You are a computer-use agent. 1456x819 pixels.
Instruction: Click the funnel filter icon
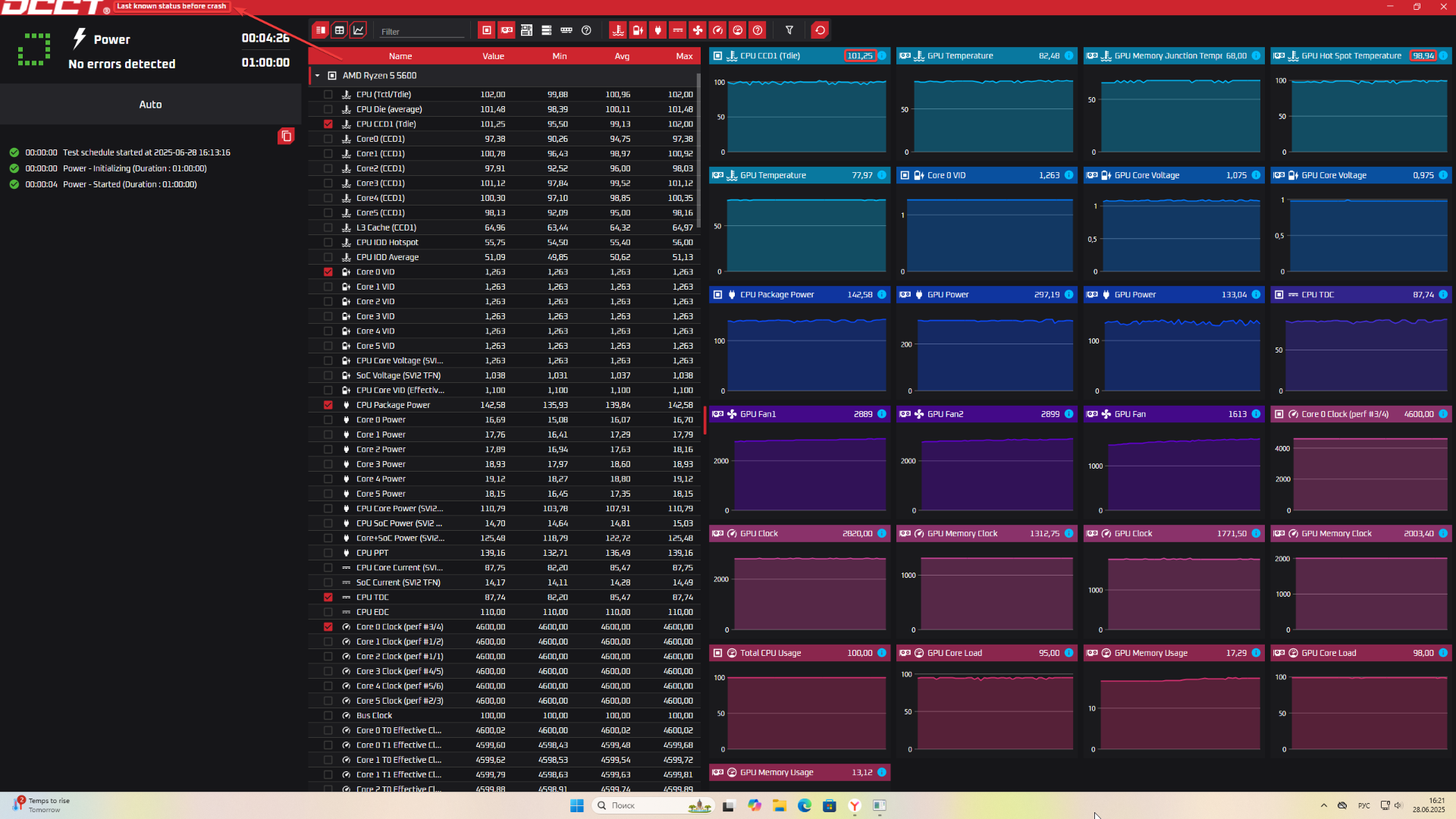click(x=789, y=30)
